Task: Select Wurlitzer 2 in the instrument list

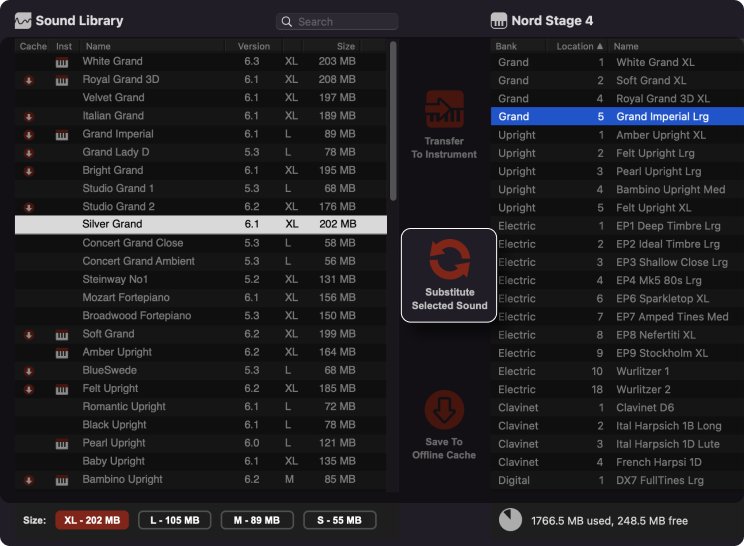Action: point(617,389)
